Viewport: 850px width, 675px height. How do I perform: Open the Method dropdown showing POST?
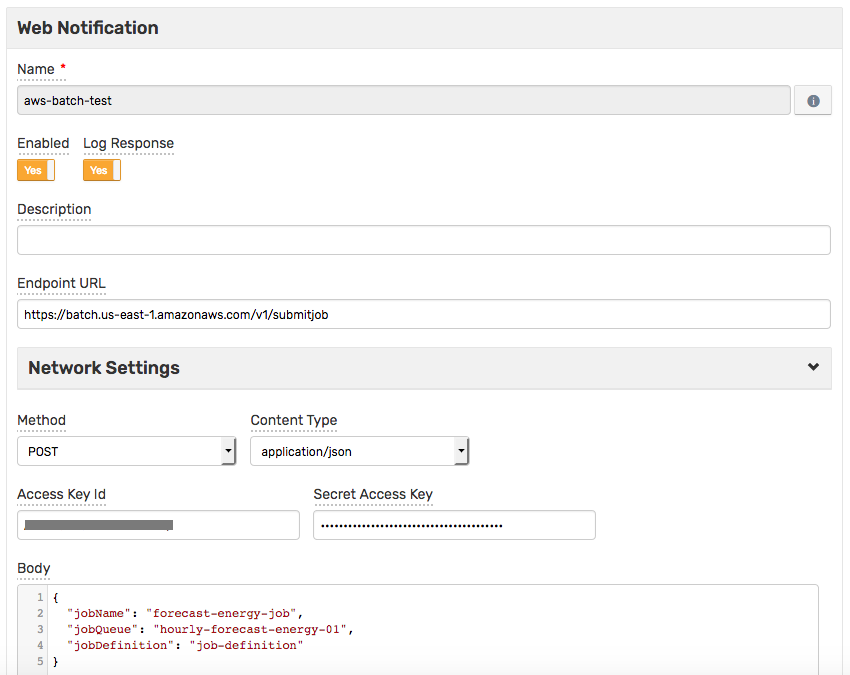(x=126, y=451)
